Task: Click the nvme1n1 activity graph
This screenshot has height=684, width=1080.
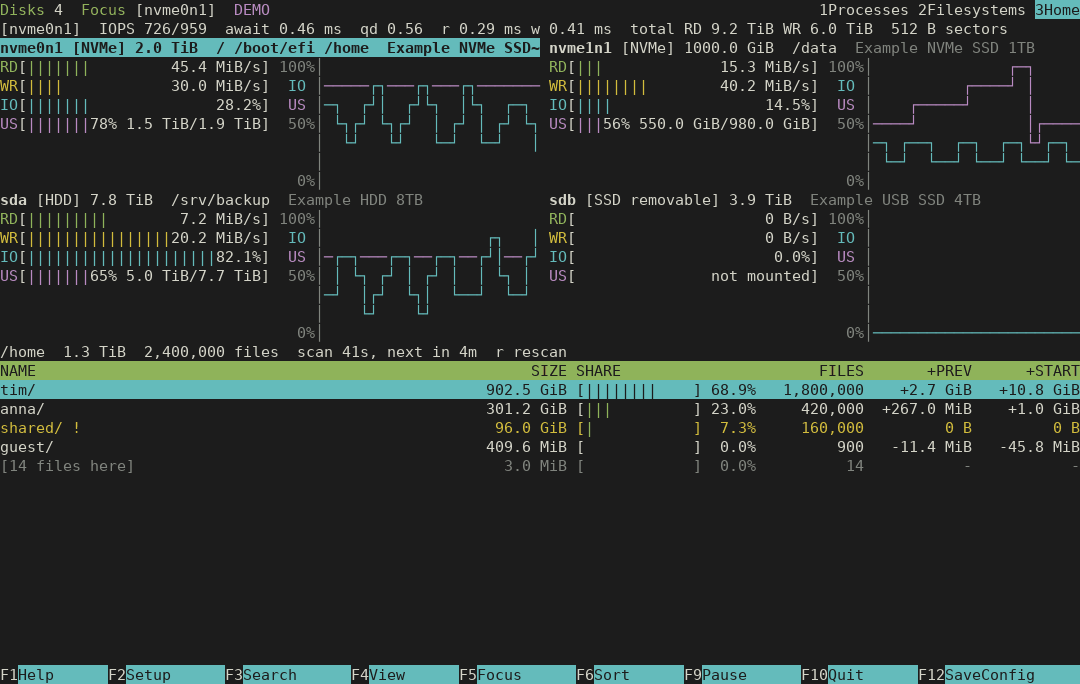Action: coord(974,124)
